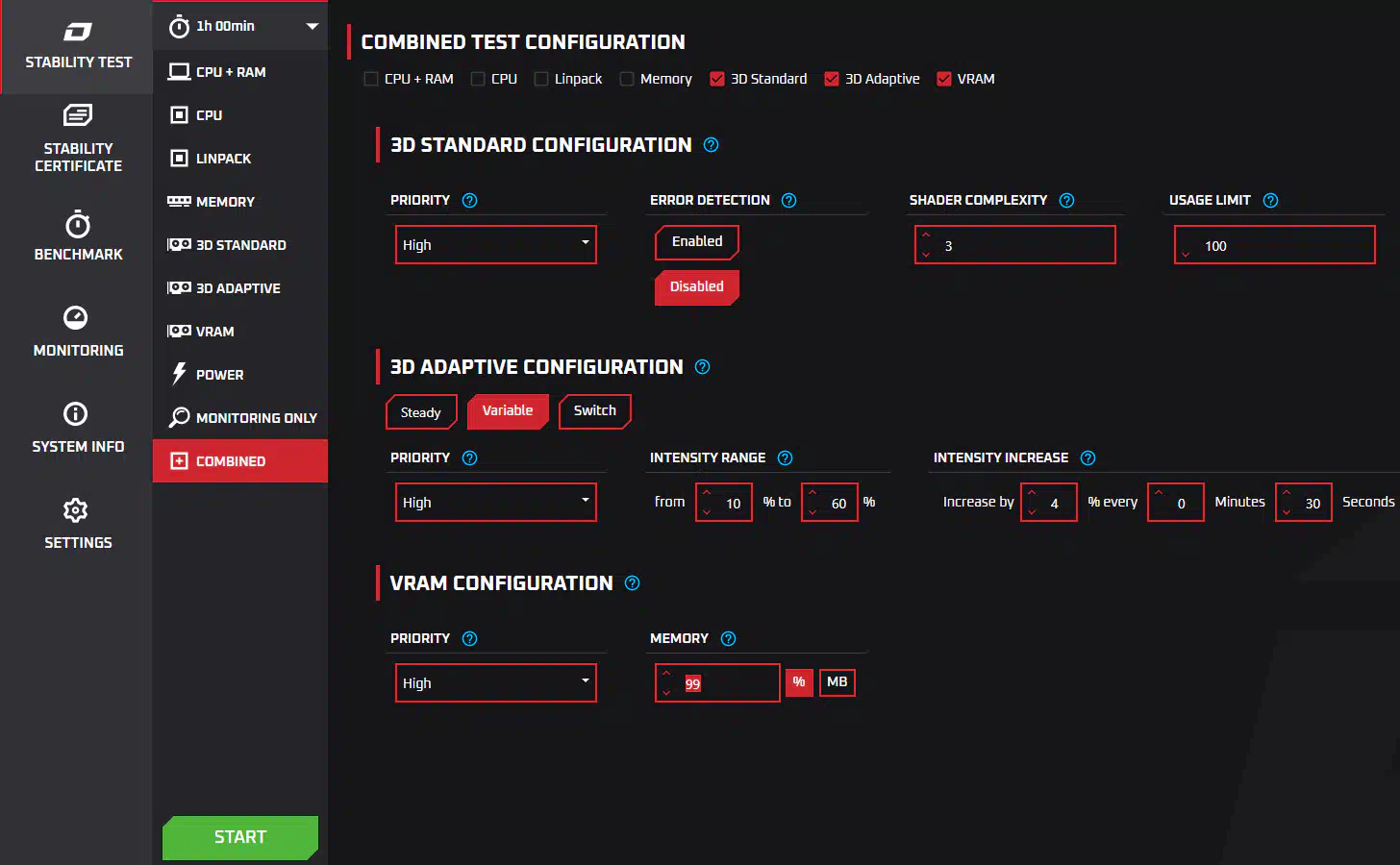
Task: Select the Monitoring Only mode
Action: [240, 418]
